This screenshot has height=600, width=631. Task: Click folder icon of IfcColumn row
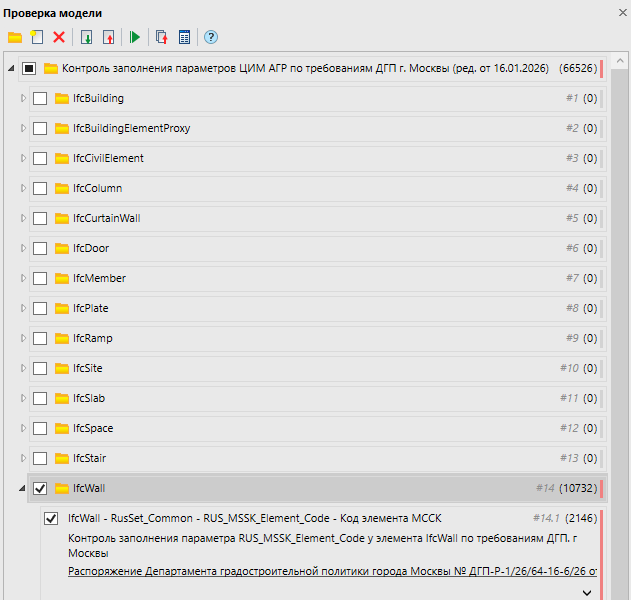click(x=62, y=188)
